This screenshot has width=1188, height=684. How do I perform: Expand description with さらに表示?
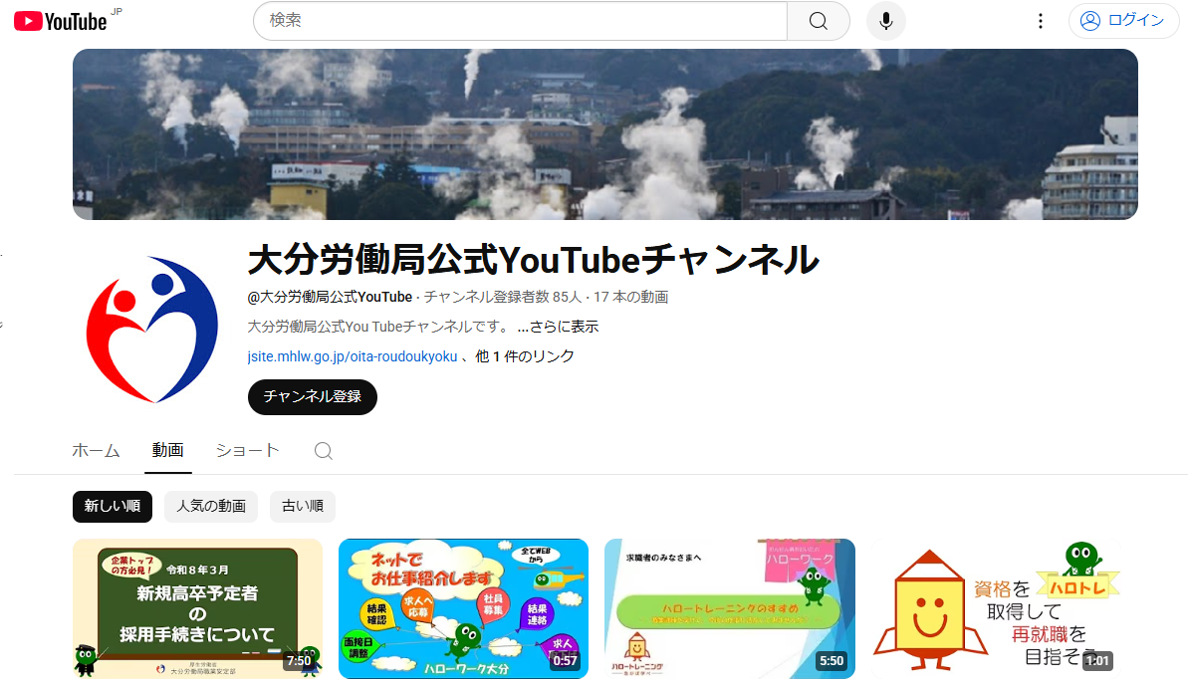[x=558, y=327]
